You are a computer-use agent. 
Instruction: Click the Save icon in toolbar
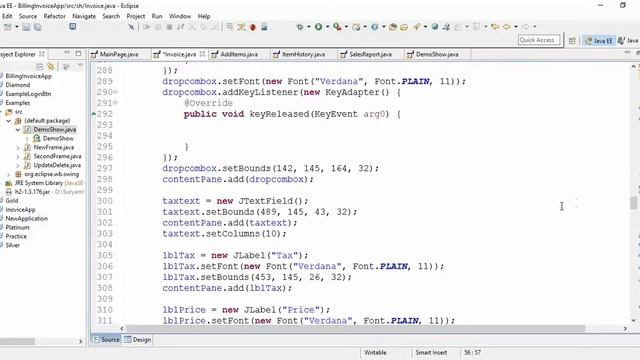click(26, 27)
